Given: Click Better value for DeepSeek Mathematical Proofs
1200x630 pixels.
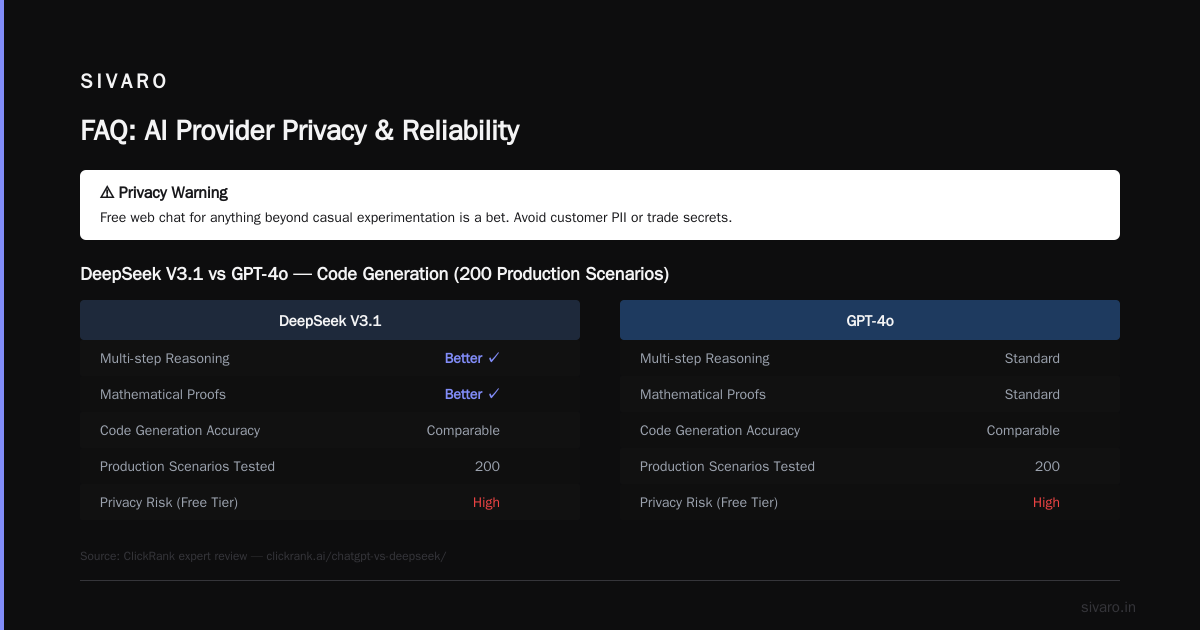Looking at the screenshot, I should click(x=472, y=394).
